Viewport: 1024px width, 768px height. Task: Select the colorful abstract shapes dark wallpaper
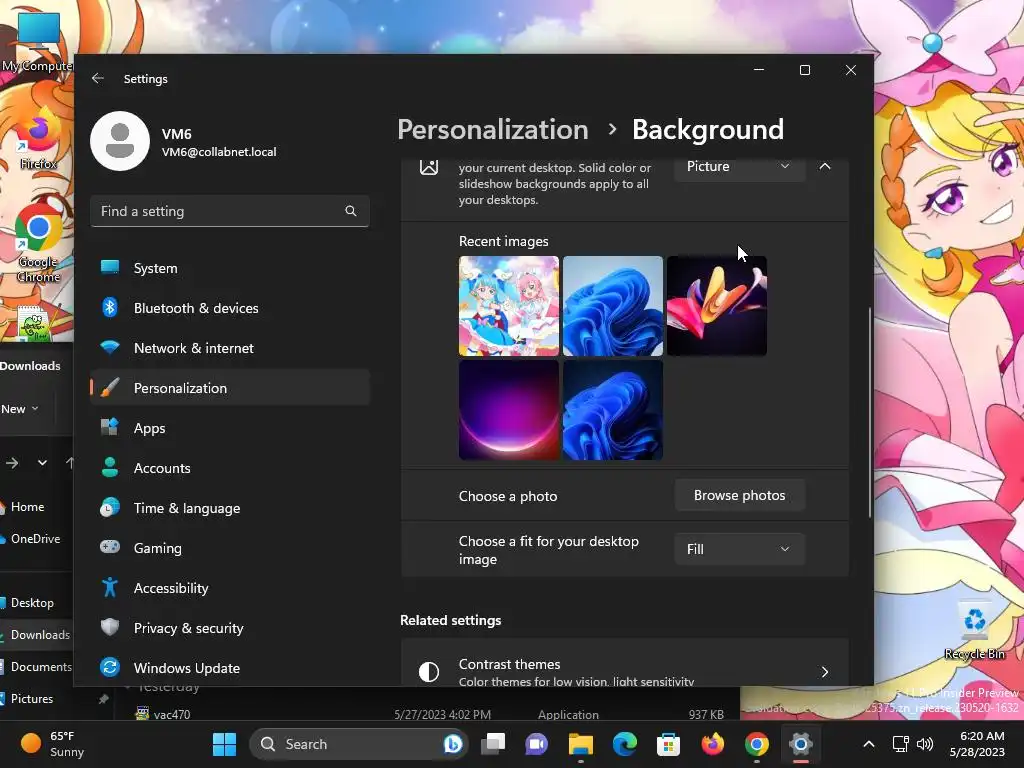pyautogui.click(x=716, y=306)
